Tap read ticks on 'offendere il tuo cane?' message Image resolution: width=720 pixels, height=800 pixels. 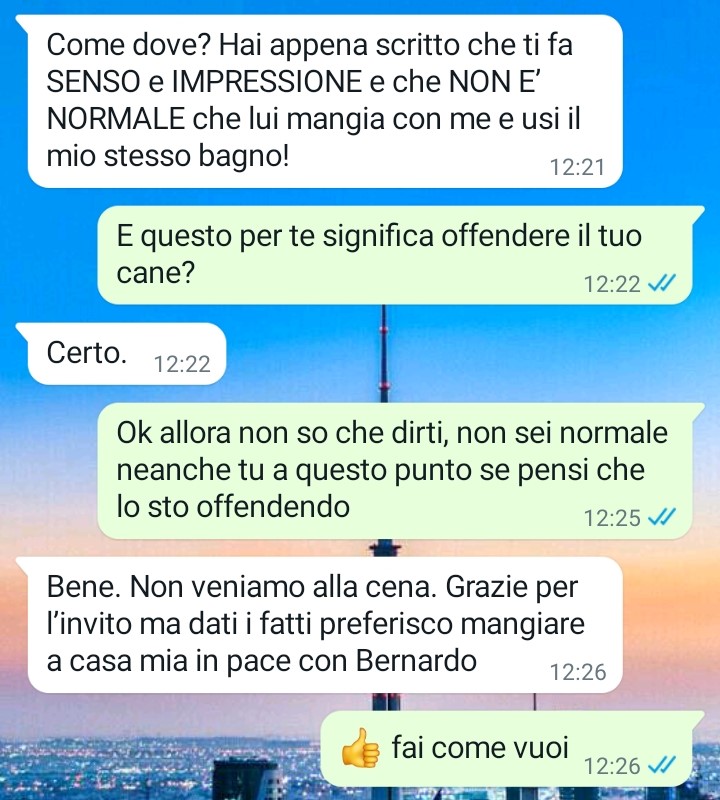tap(662, 283)
